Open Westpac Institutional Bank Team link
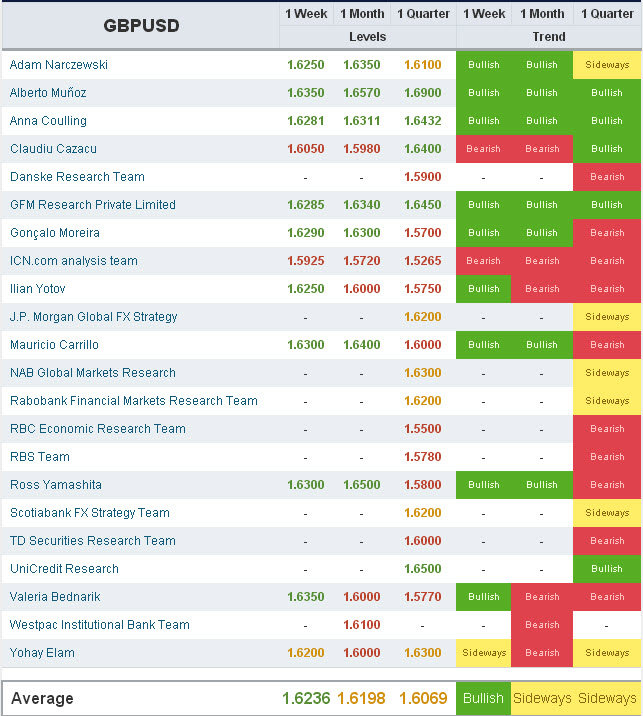Viewport: 643px width, 716px height. (x=100, y=625)
